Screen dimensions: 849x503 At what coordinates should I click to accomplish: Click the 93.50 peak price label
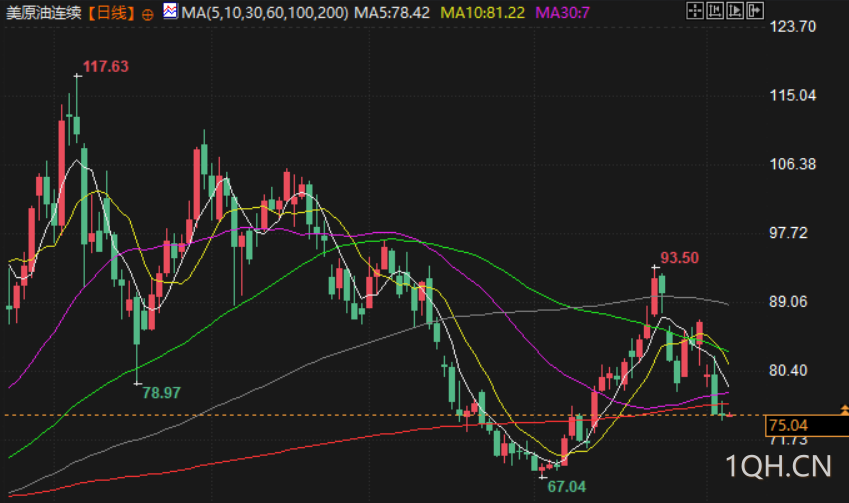click(680, 258)
